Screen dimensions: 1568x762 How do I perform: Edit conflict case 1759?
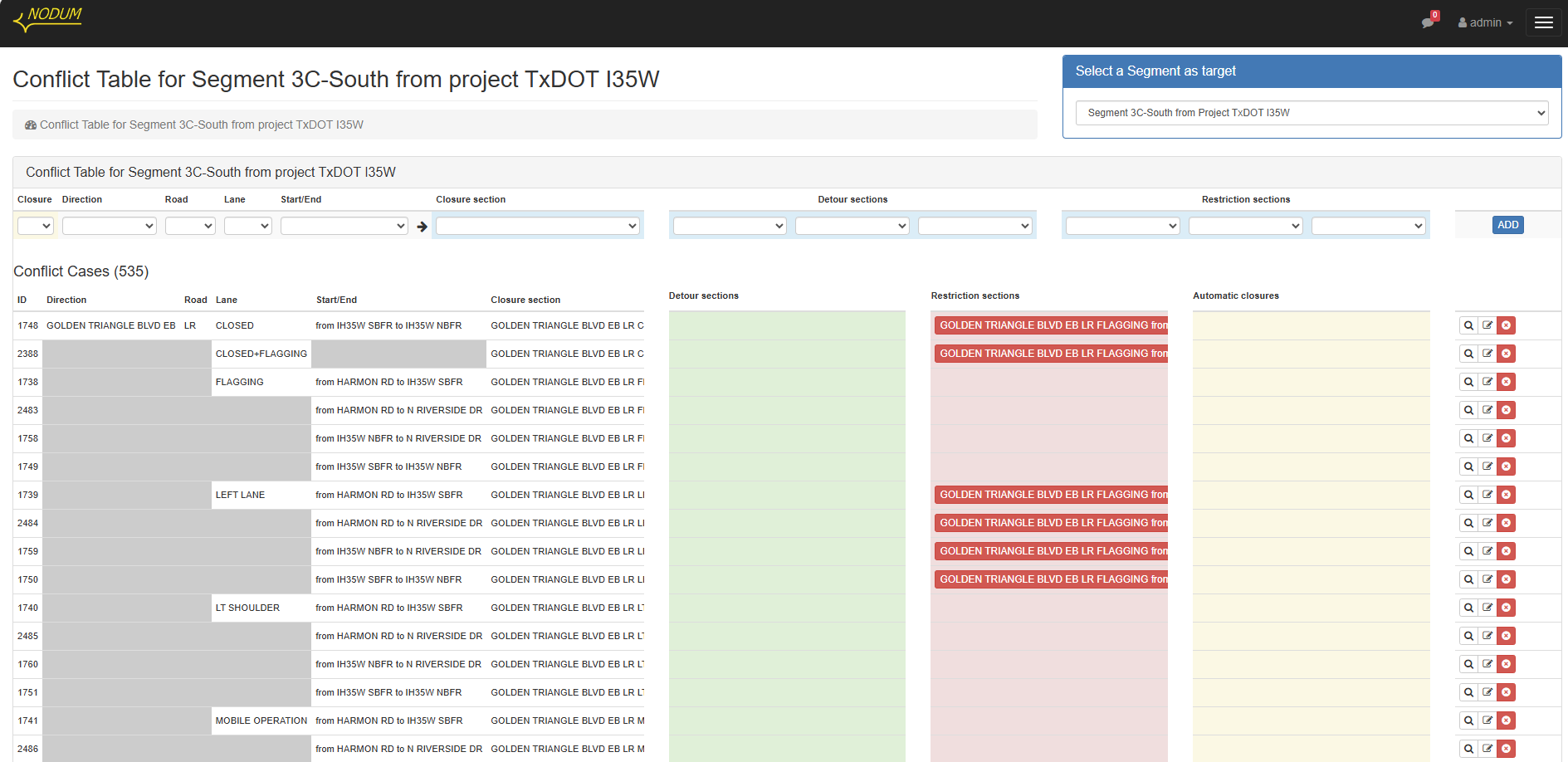tap(1487, 551)
